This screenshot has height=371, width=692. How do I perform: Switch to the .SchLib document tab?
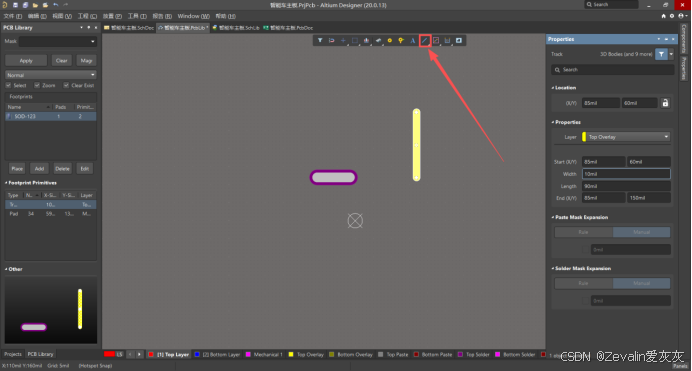236,27
